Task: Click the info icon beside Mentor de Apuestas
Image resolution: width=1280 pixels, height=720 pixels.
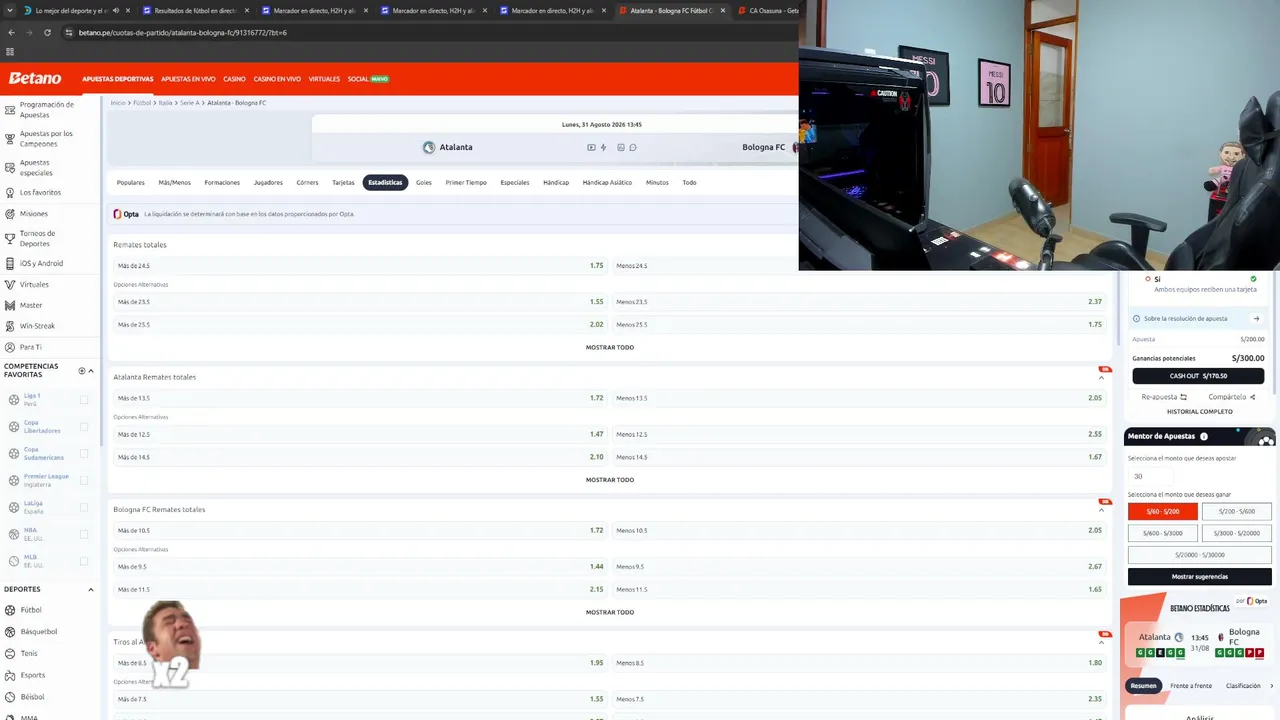Action: click(1204, 436)
